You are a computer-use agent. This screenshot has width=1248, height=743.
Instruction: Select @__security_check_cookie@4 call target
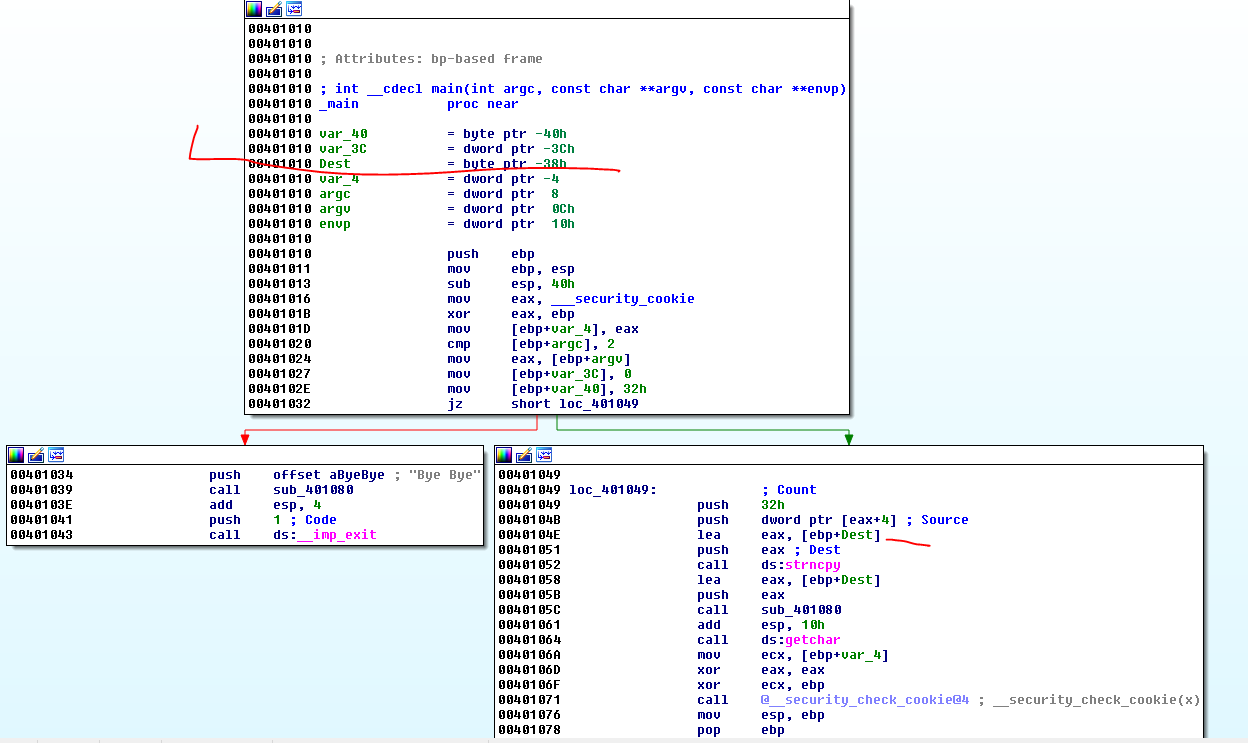pos(864,700)
